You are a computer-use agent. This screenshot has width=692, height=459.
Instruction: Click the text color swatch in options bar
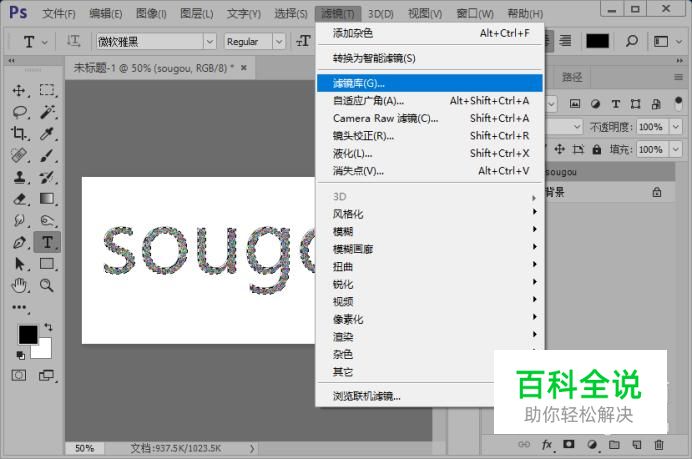(x=597, y=41)
